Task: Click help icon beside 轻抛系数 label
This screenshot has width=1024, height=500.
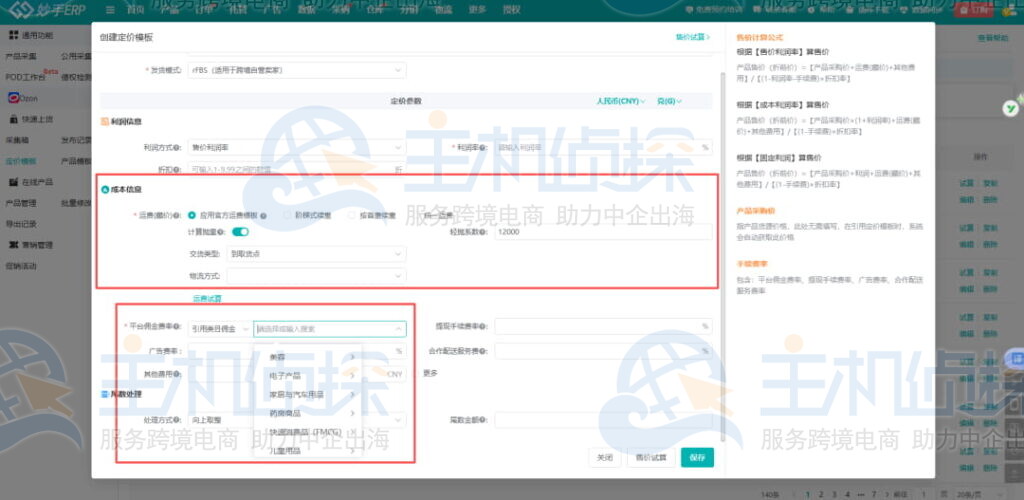Action: click(483, 232)
